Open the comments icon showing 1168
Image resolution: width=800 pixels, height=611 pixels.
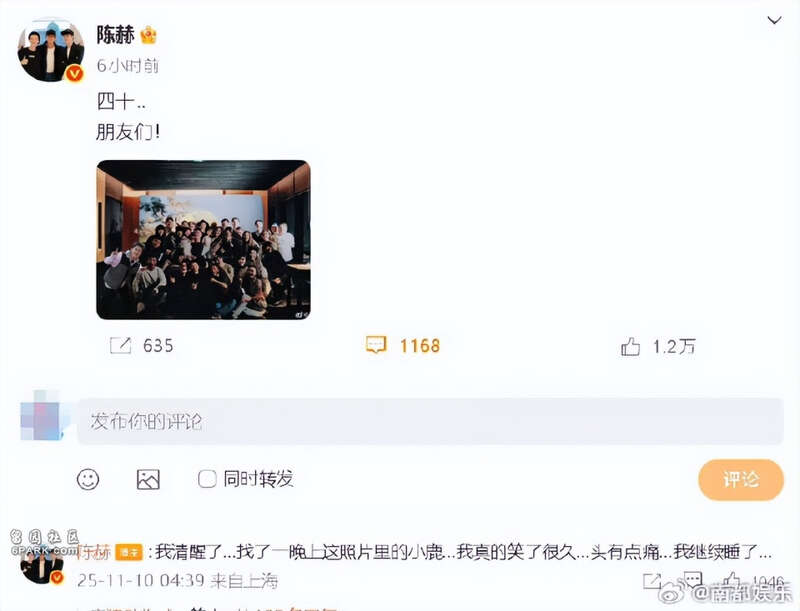[x=376, y=345]
